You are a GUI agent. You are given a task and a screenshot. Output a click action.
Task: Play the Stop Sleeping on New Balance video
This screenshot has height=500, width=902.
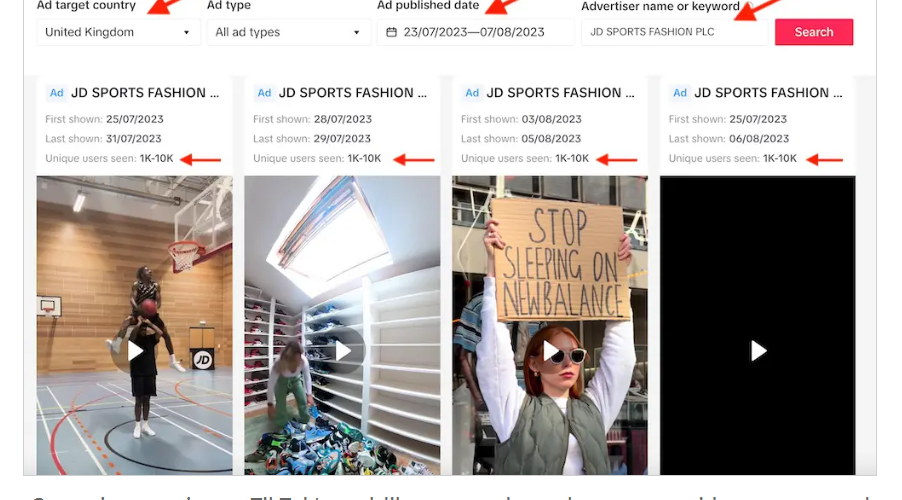(x=550, y=350)
